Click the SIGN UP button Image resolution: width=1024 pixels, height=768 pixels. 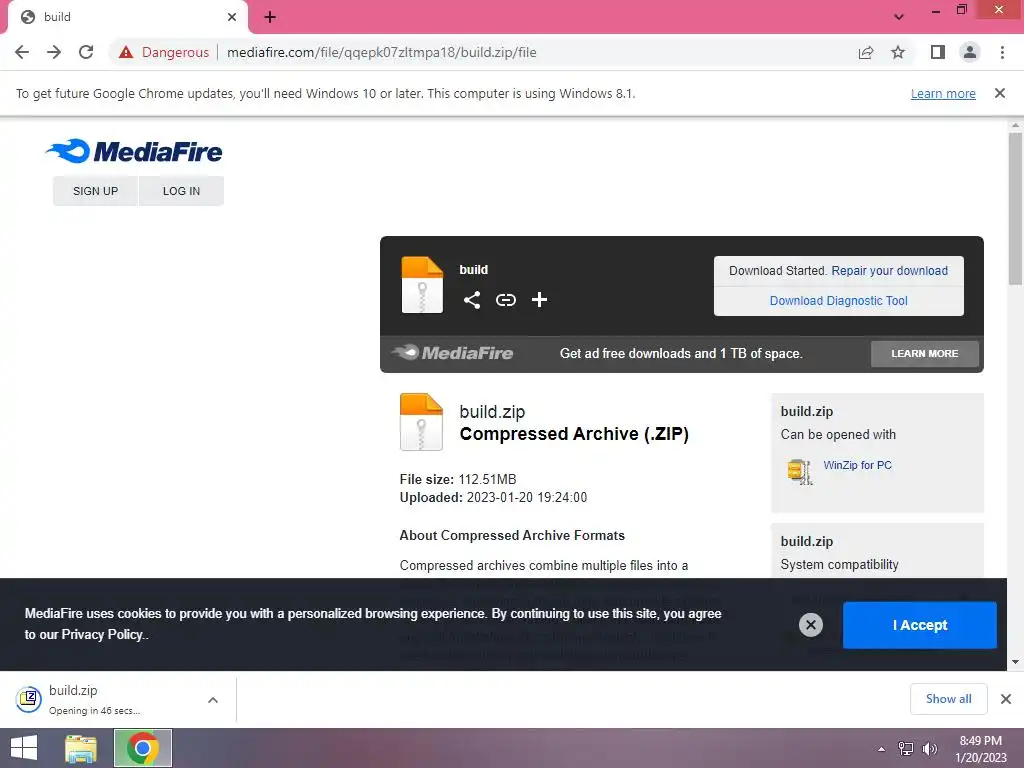click(95, 191)
